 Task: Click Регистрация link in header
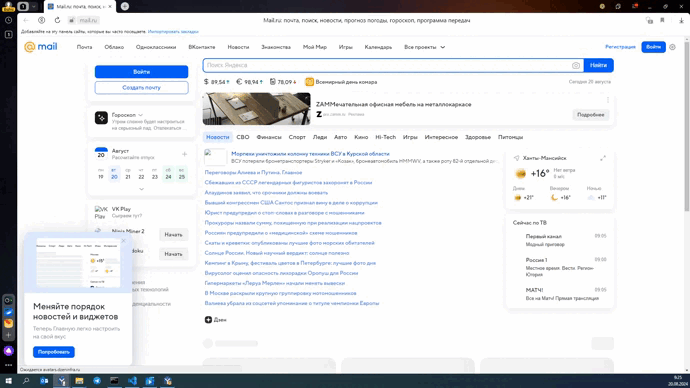pos(620,47)
